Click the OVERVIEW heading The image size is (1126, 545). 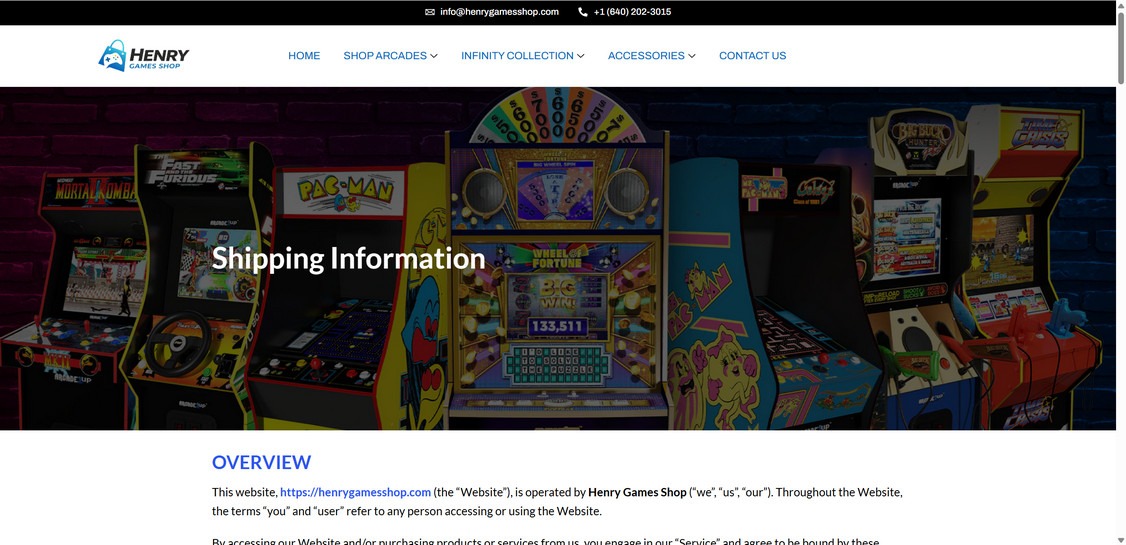pyautogui.click(x=261, y=462)
